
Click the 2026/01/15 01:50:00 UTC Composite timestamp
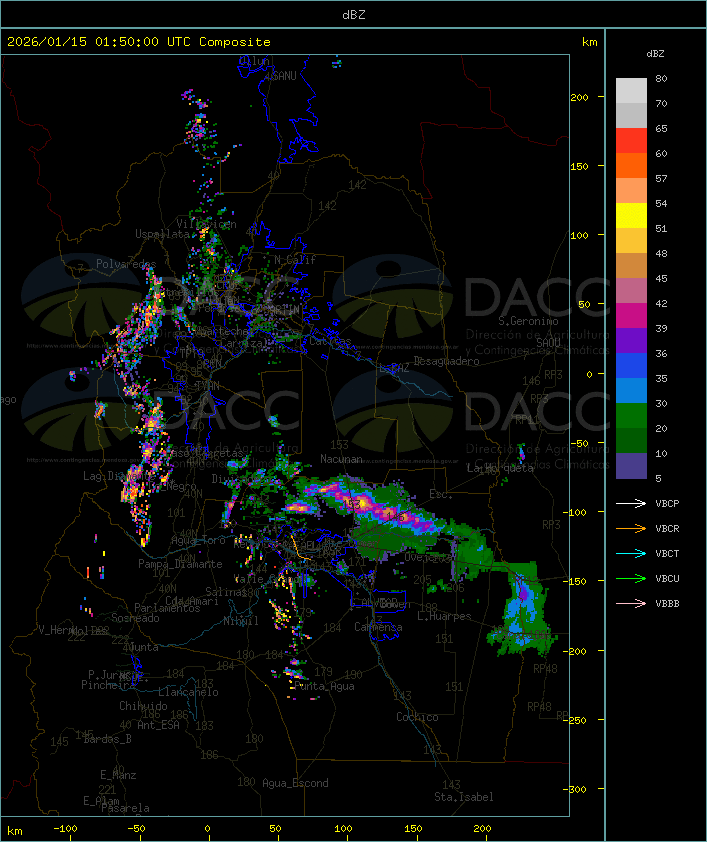tap(139, 41)
